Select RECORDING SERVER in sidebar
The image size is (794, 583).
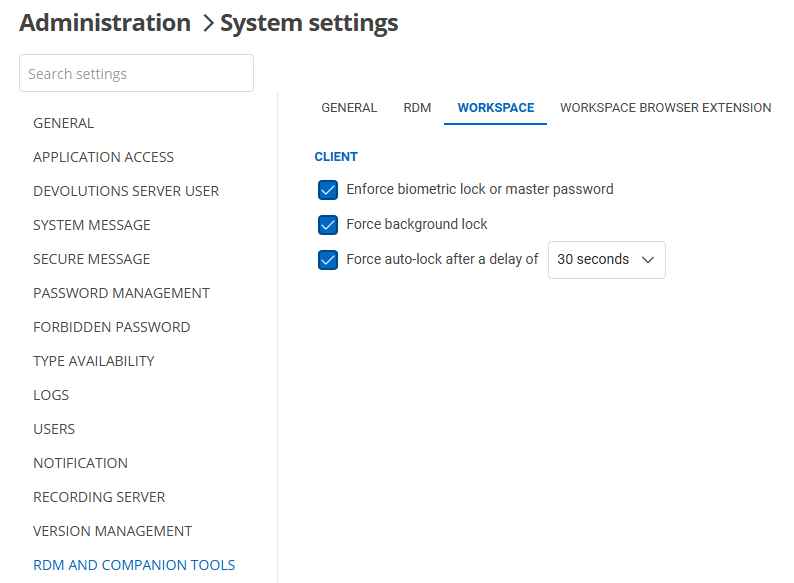coord(99,497)
